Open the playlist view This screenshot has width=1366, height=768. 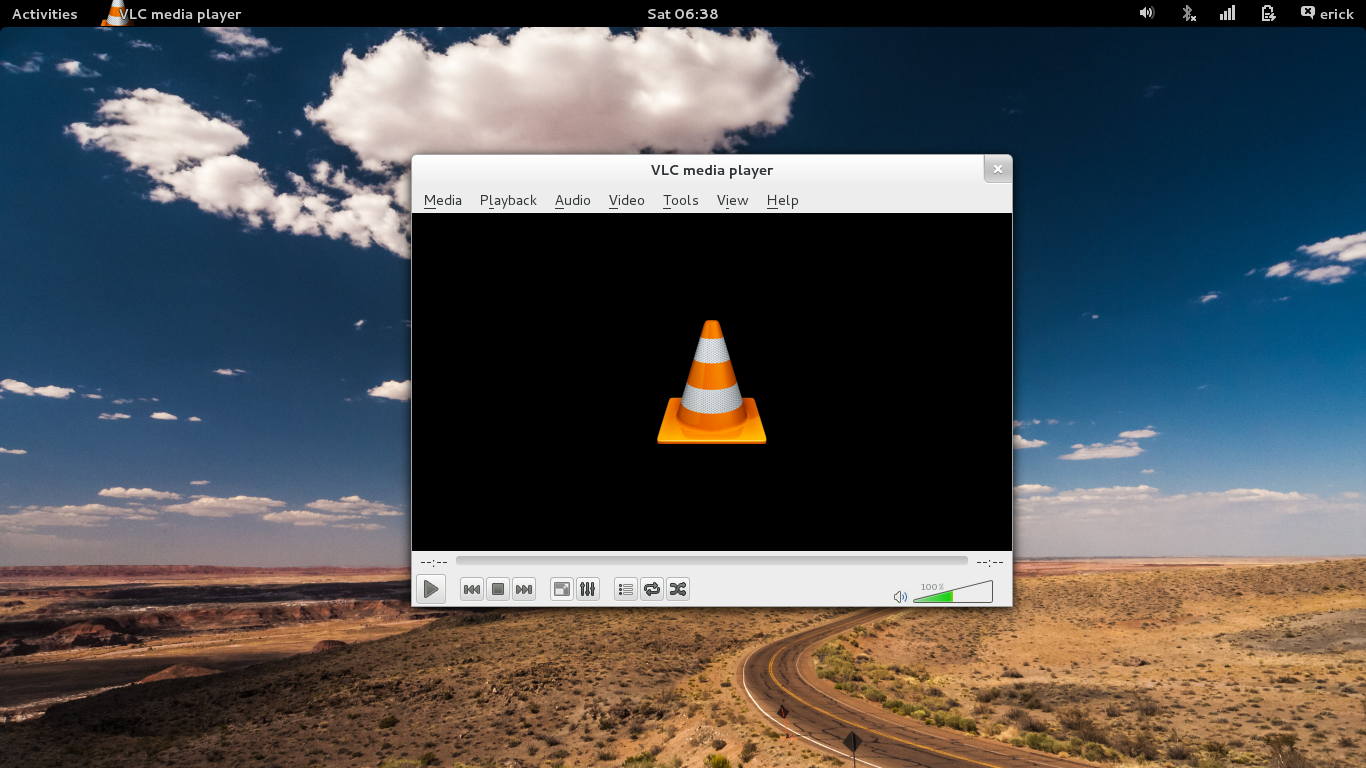626,589
